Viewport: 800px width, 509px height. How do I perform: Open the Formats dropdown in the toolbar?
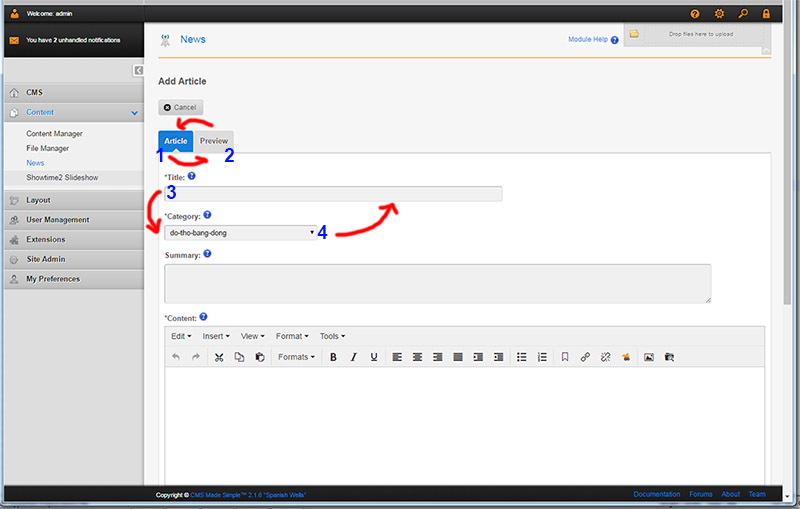click(x=296, y=357)
